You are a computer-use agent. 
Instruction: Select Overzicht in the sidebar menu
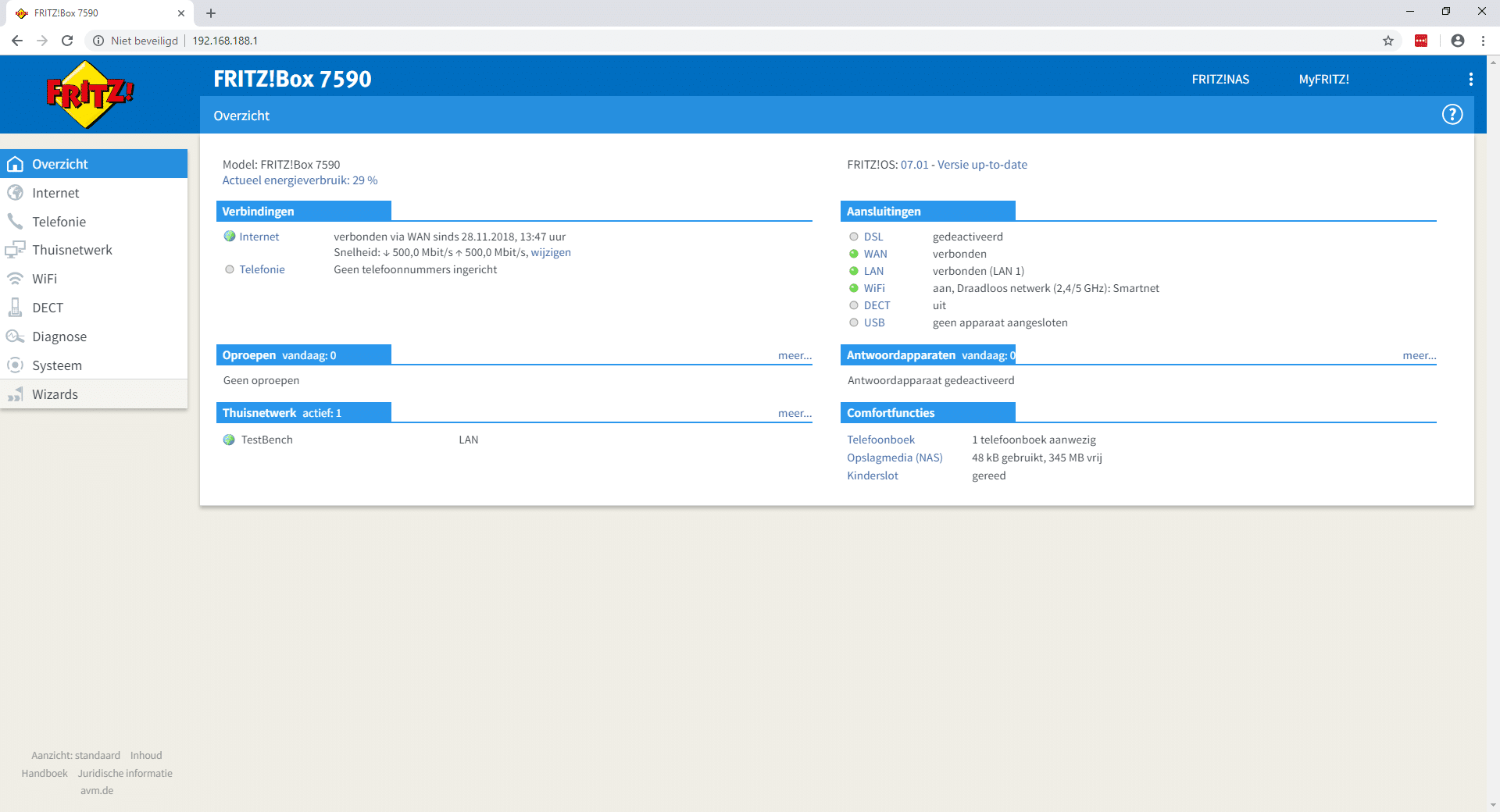[x=94, y=164]
